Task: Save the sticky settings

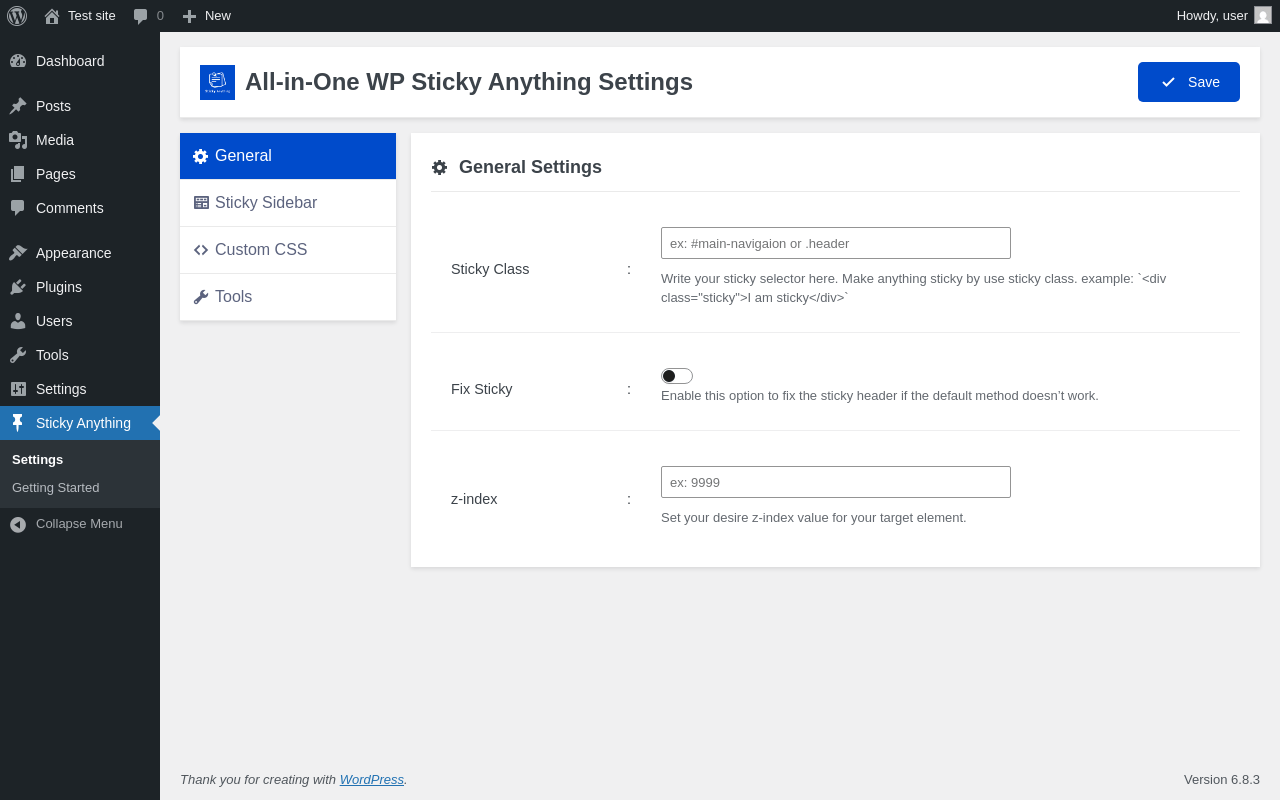Action: (x=1188, y=82)
